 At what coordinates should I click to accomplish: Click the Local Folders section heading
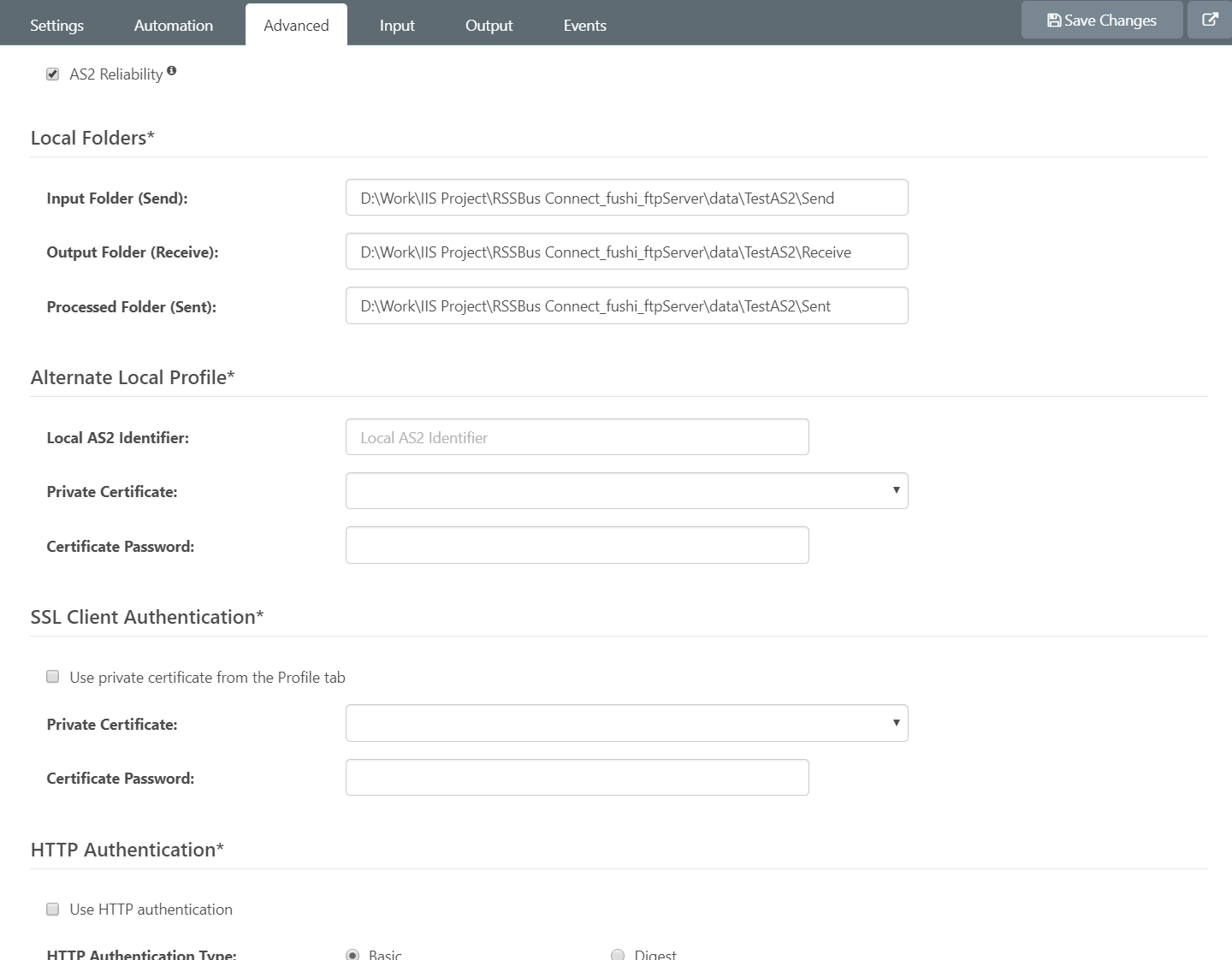coord(92,138)
